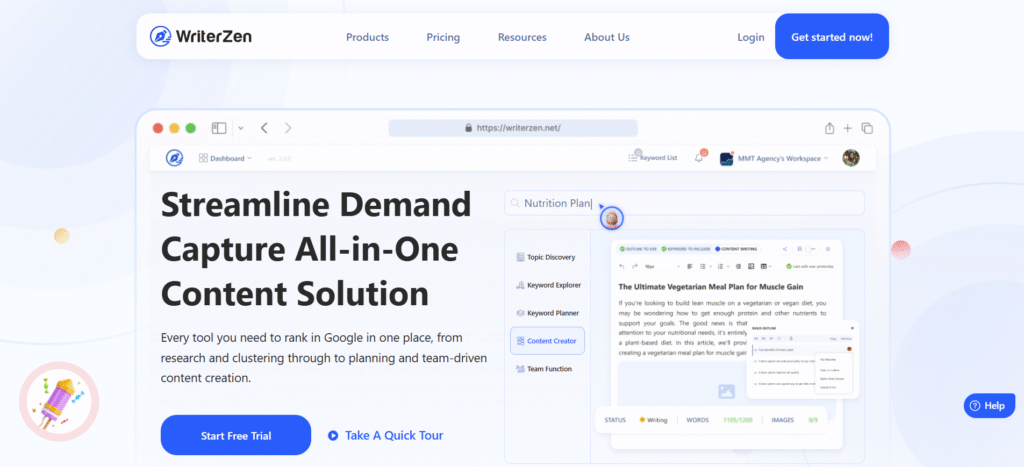The height and width of the screenshot is (467, 1024).
Task: Insert image using editor toolbar image icon
Action: 751,266
